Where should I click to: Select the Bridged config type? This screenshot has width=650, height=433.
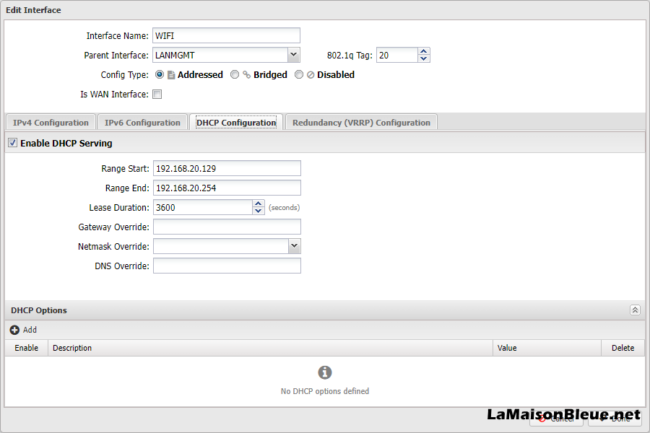234,74
